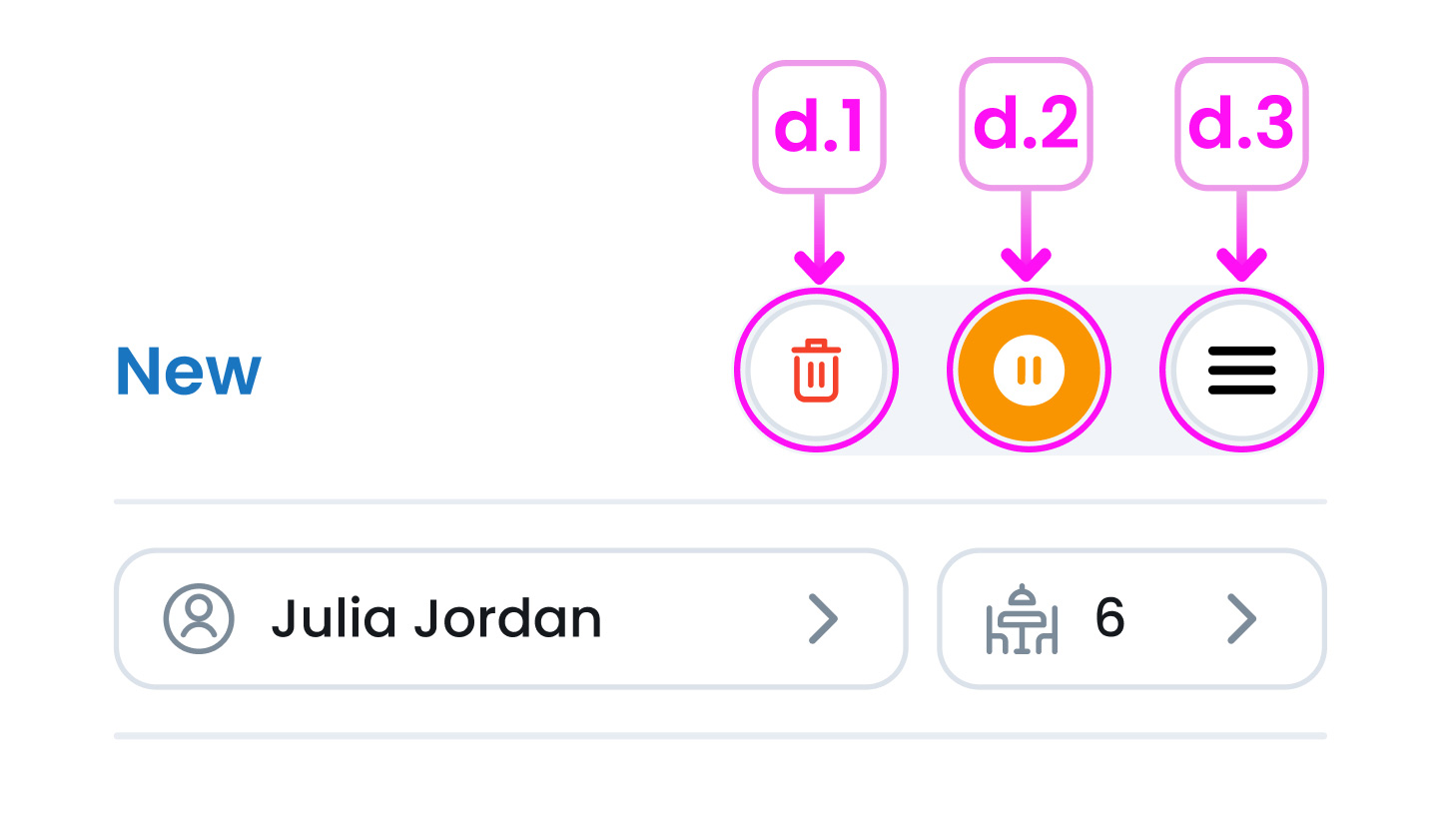Open the d.3 callout label
1456x821 pixels.
[x=1241, y=121]
